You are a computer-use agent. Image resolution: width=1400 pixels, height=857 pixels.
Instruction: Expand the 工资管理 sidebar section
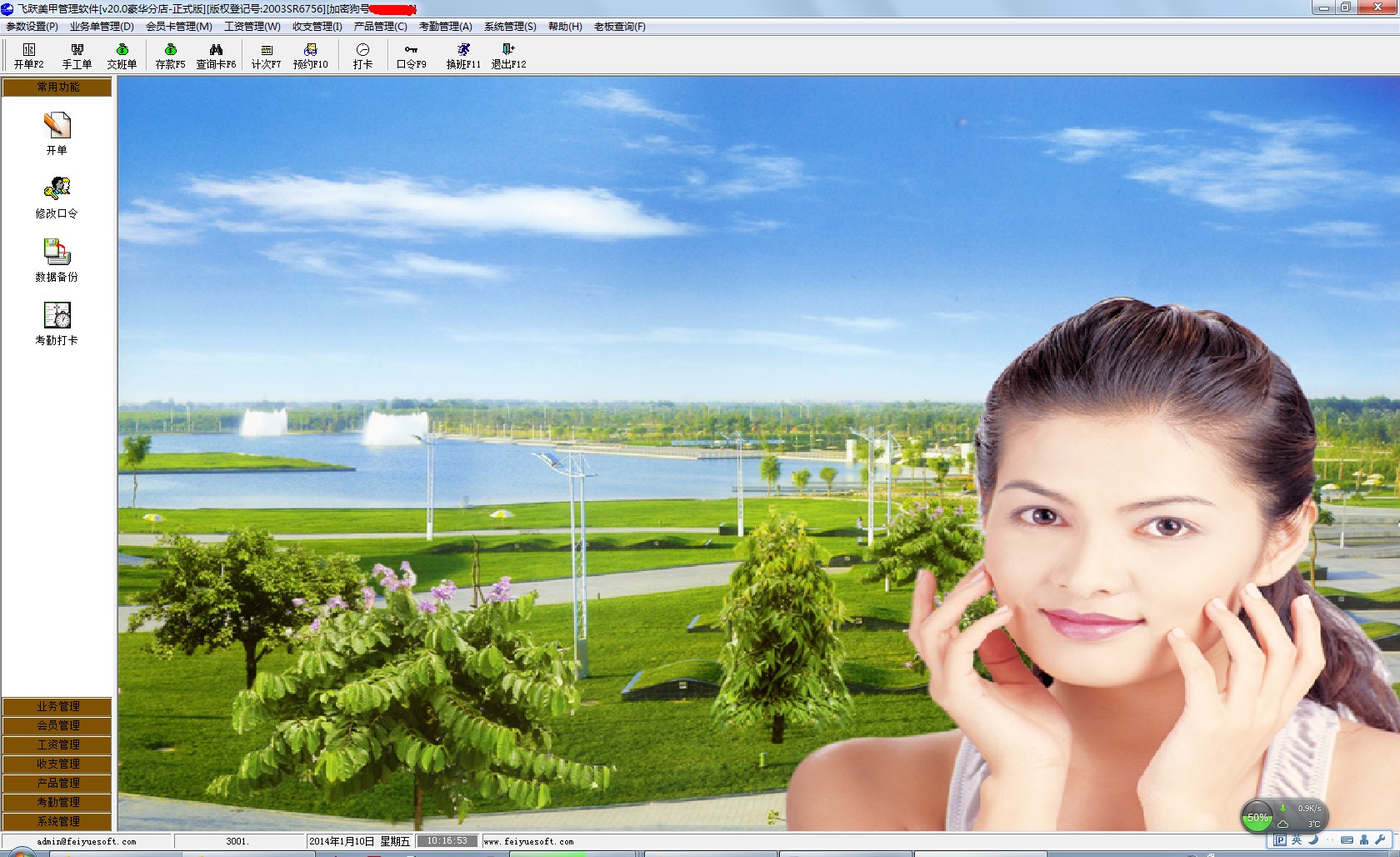(57, 744)
